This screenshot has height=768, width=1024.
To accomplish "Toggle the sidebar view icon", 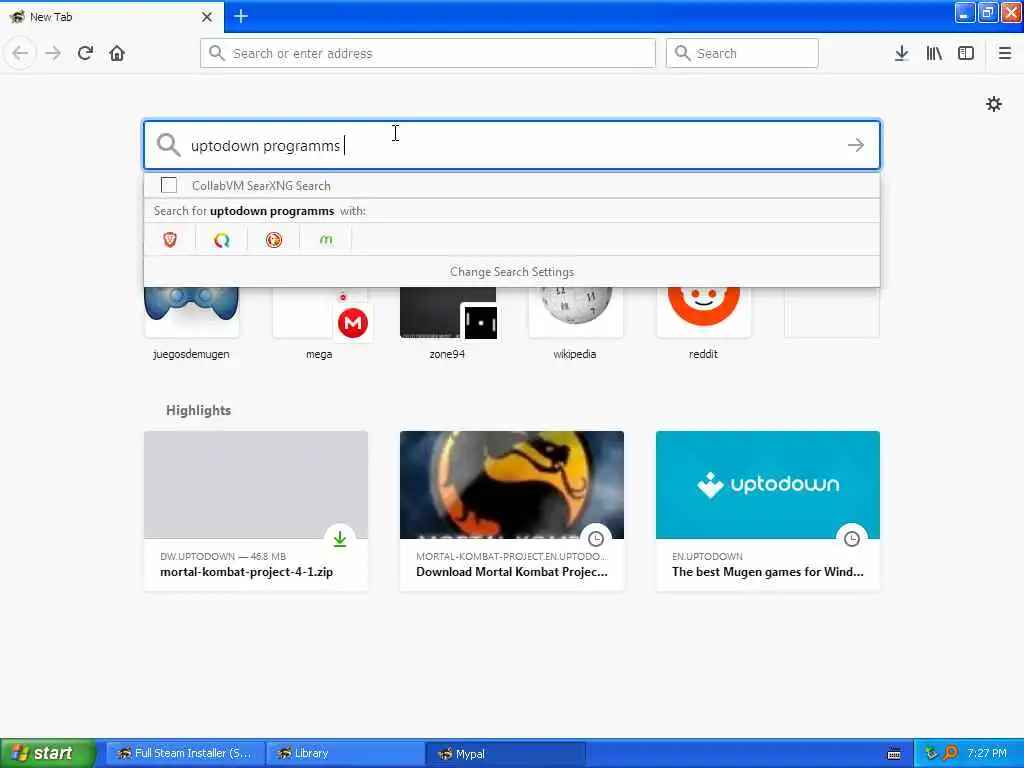I will click(x=966, y=53).
